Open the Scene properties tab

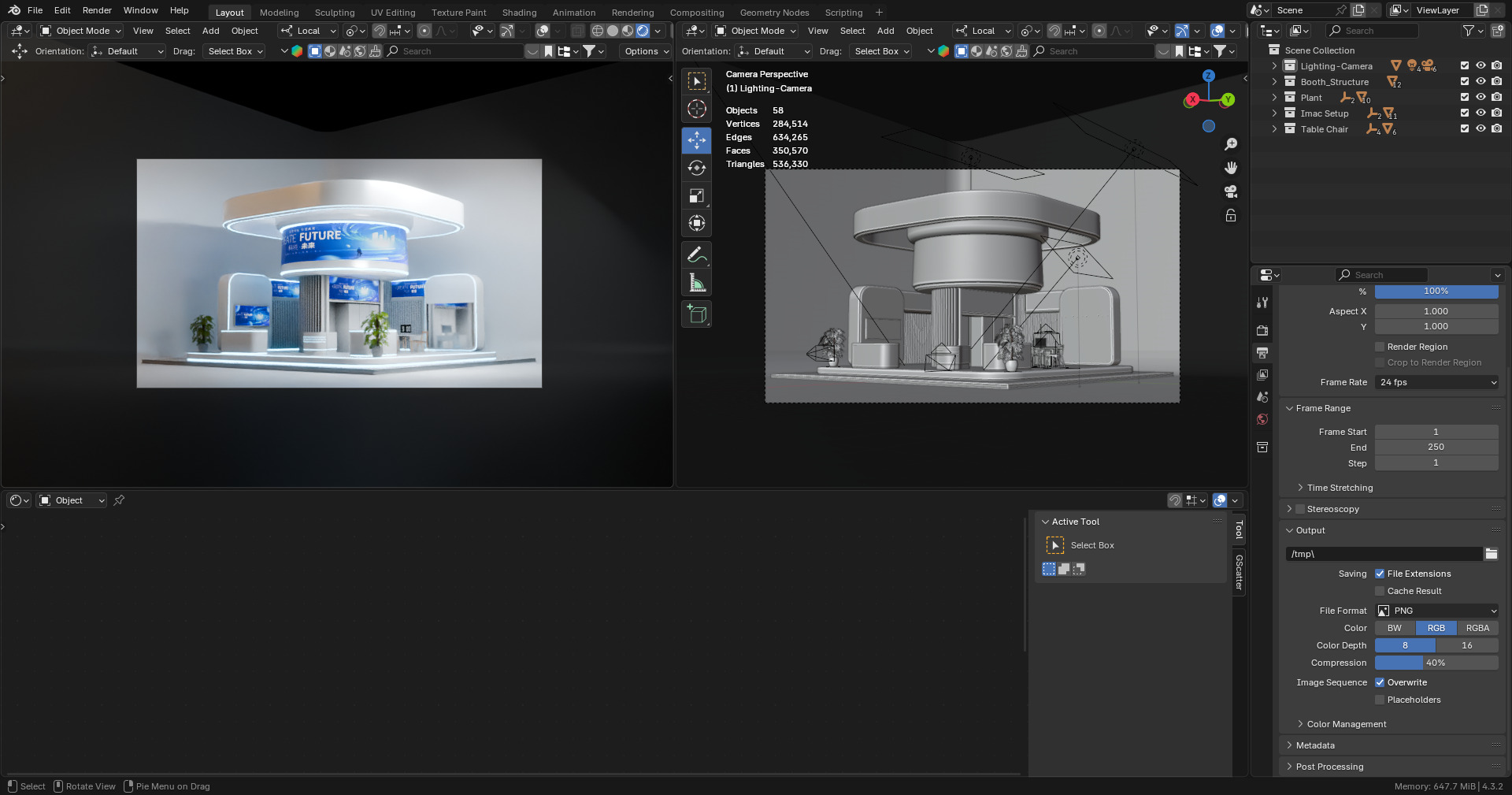coord(1262,397)
